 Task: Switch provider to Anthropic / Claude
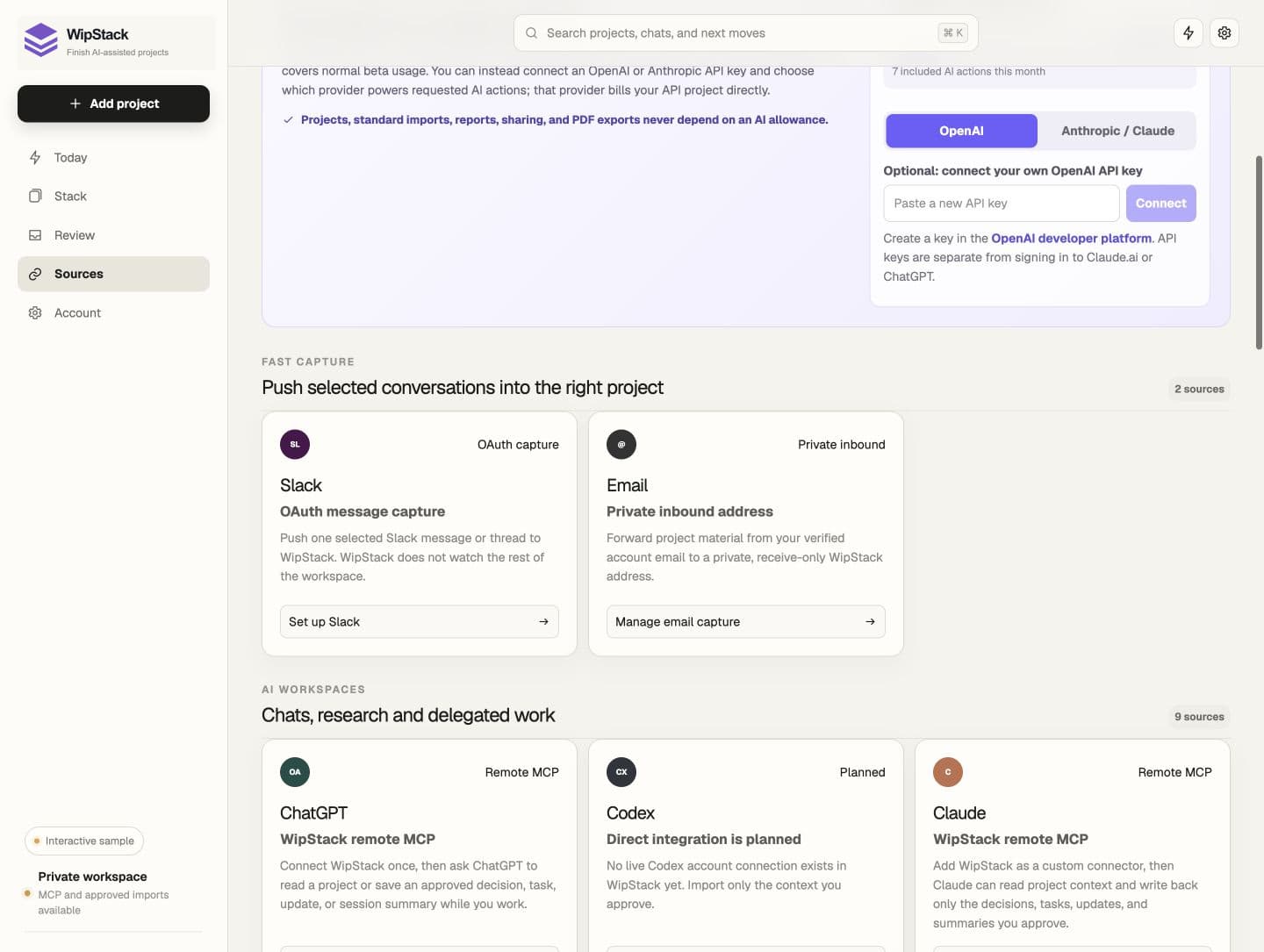point(1117,131)
